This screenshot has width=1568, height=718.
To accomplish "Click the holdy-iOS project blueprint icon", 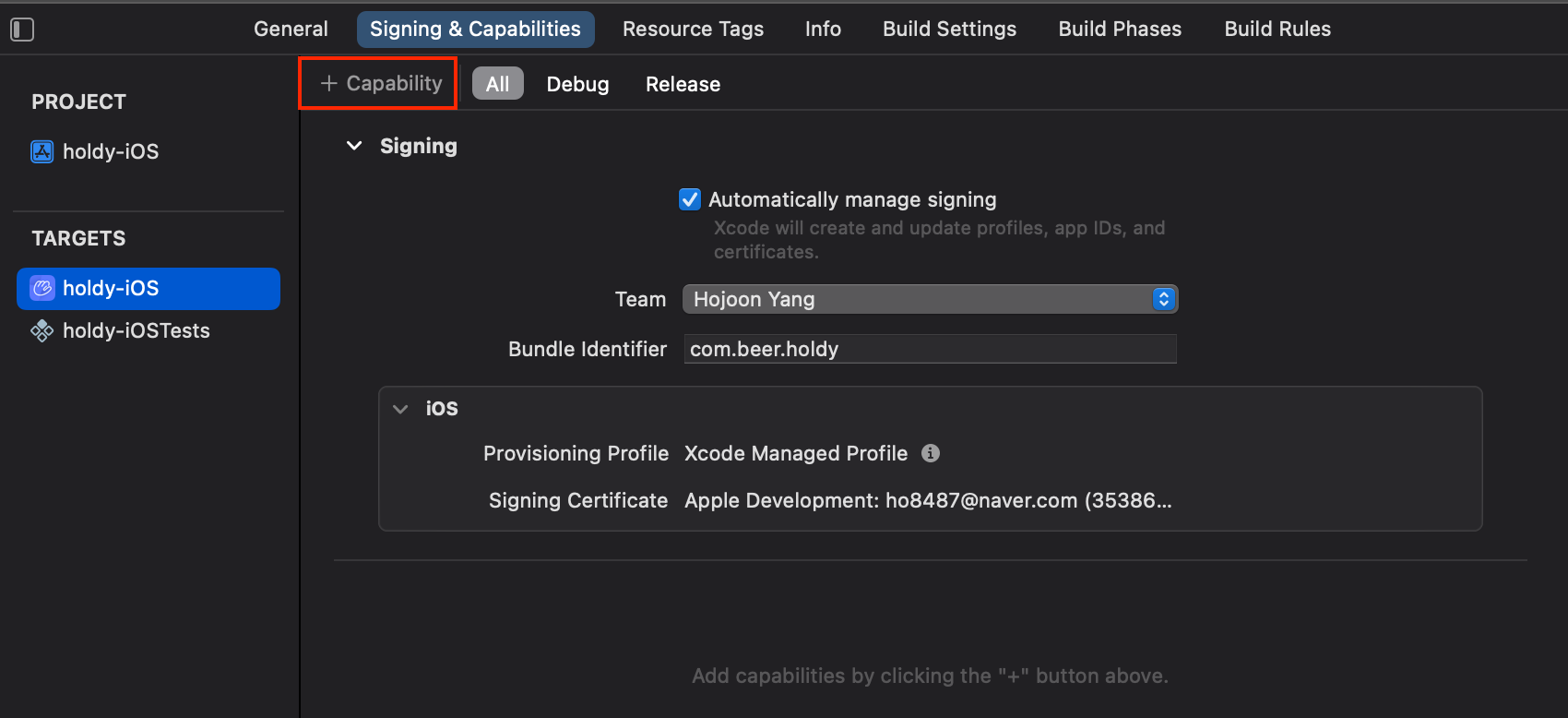I will pos(42,151).
